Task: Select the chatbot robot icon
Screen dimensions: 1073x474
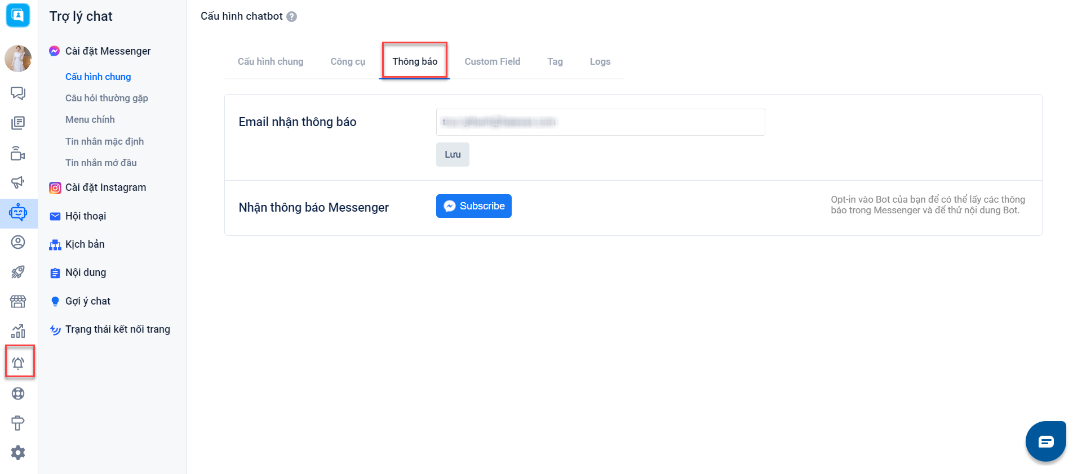Action: [x=18, y=213]
